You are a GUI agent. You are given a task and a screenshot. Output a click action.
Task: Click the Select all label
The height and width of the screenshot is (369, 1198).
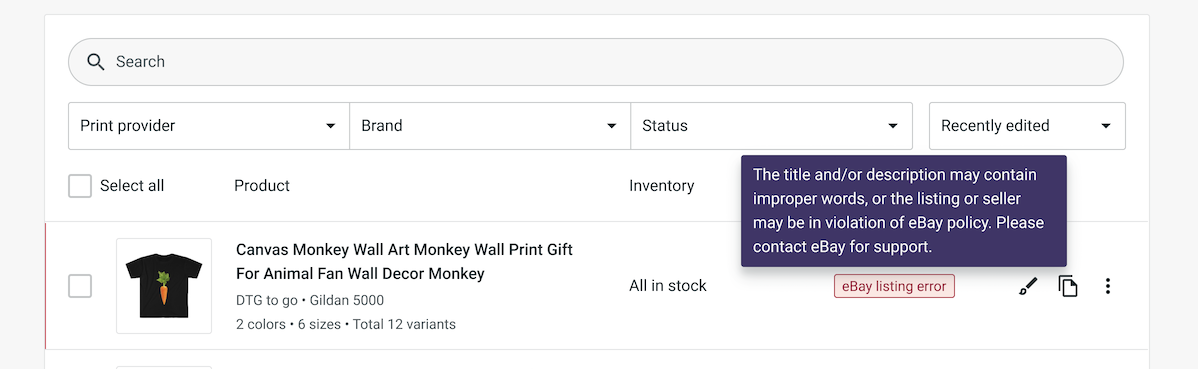tap(132, 186)
